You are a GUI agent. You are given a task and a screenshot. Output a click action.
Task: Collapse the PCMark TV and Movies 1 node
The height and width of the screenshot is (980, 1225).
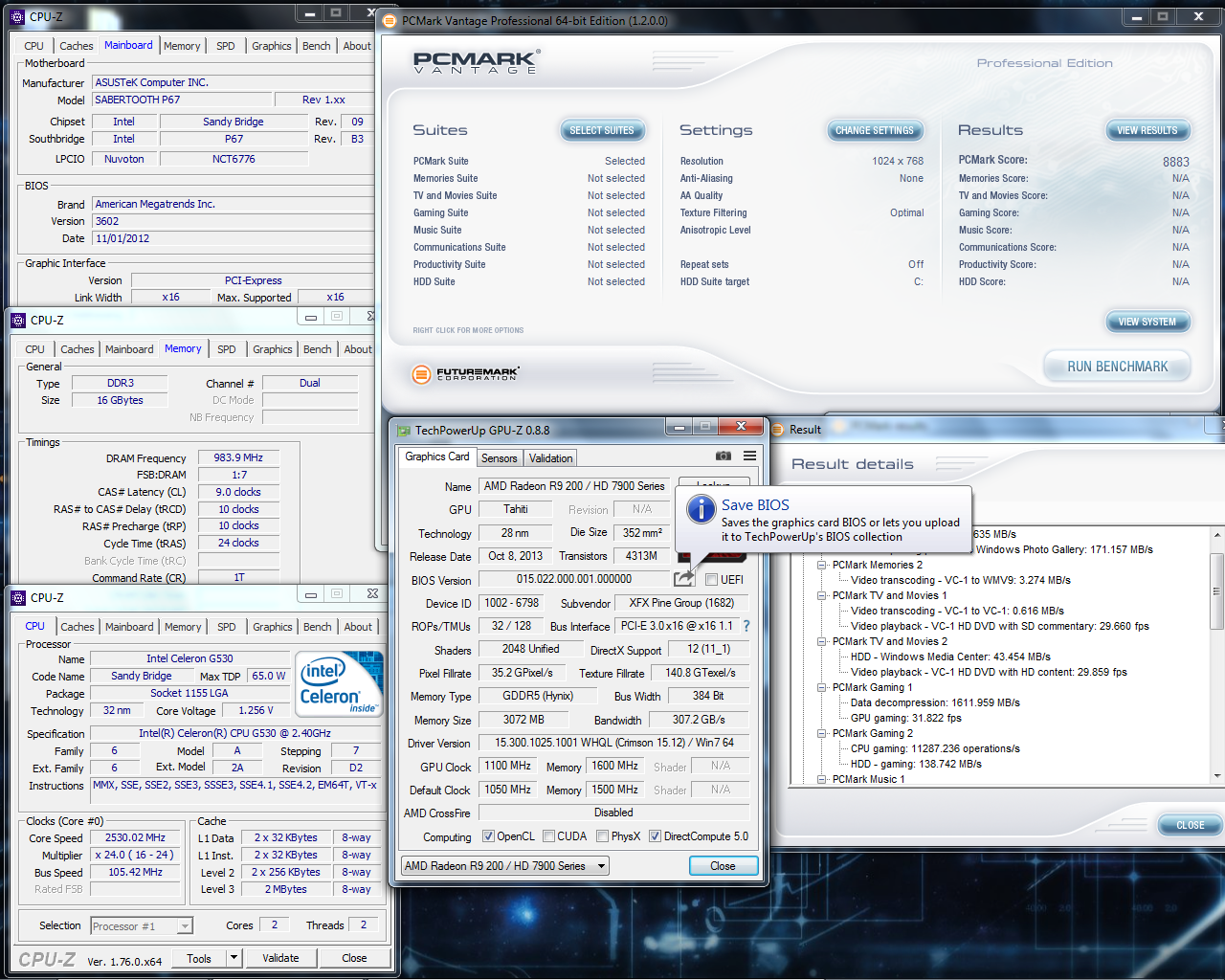821,595
